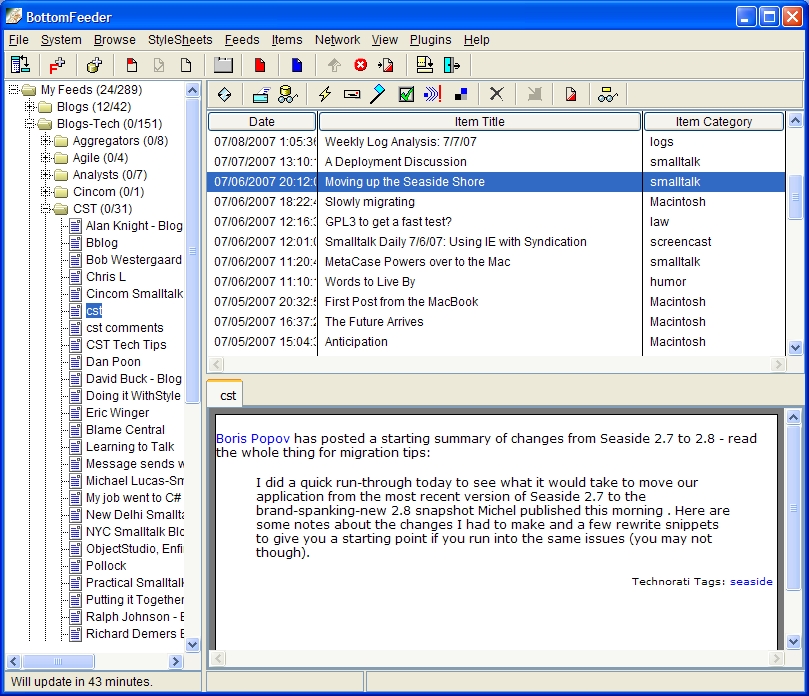The width and height of the screenshot is (809, 696).
Task: Click the database with glasses icon
Action: click(287, 94)
